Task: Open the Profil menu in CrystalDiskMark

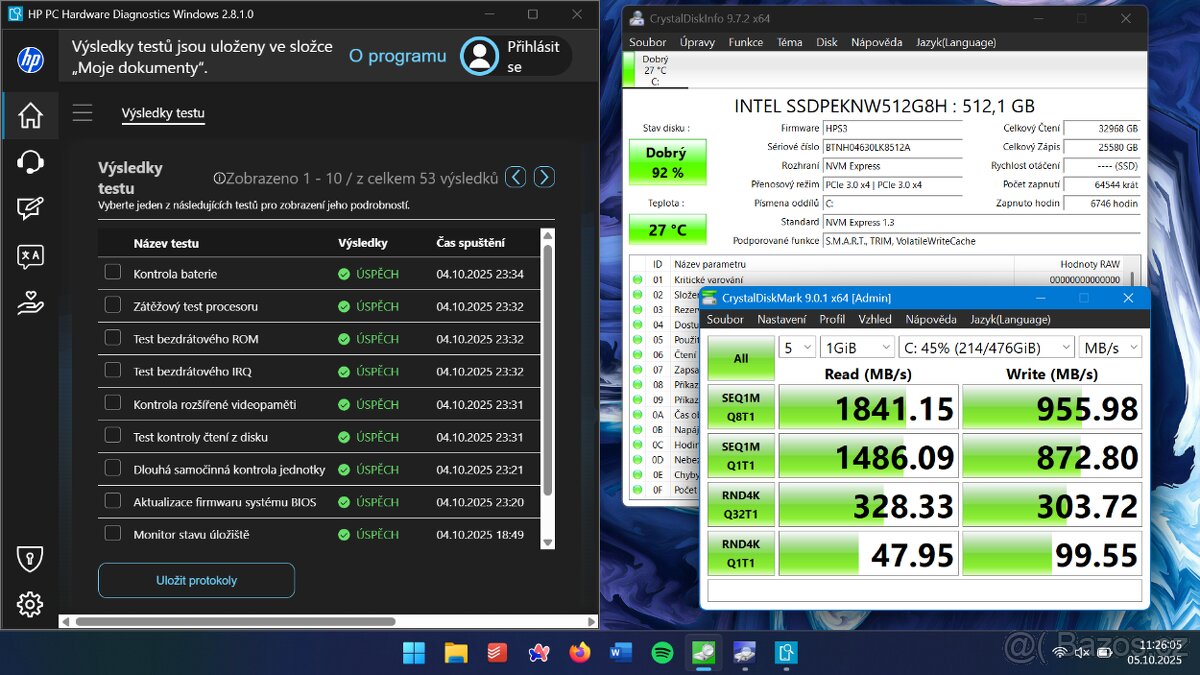Action: (x=832, y=319)
